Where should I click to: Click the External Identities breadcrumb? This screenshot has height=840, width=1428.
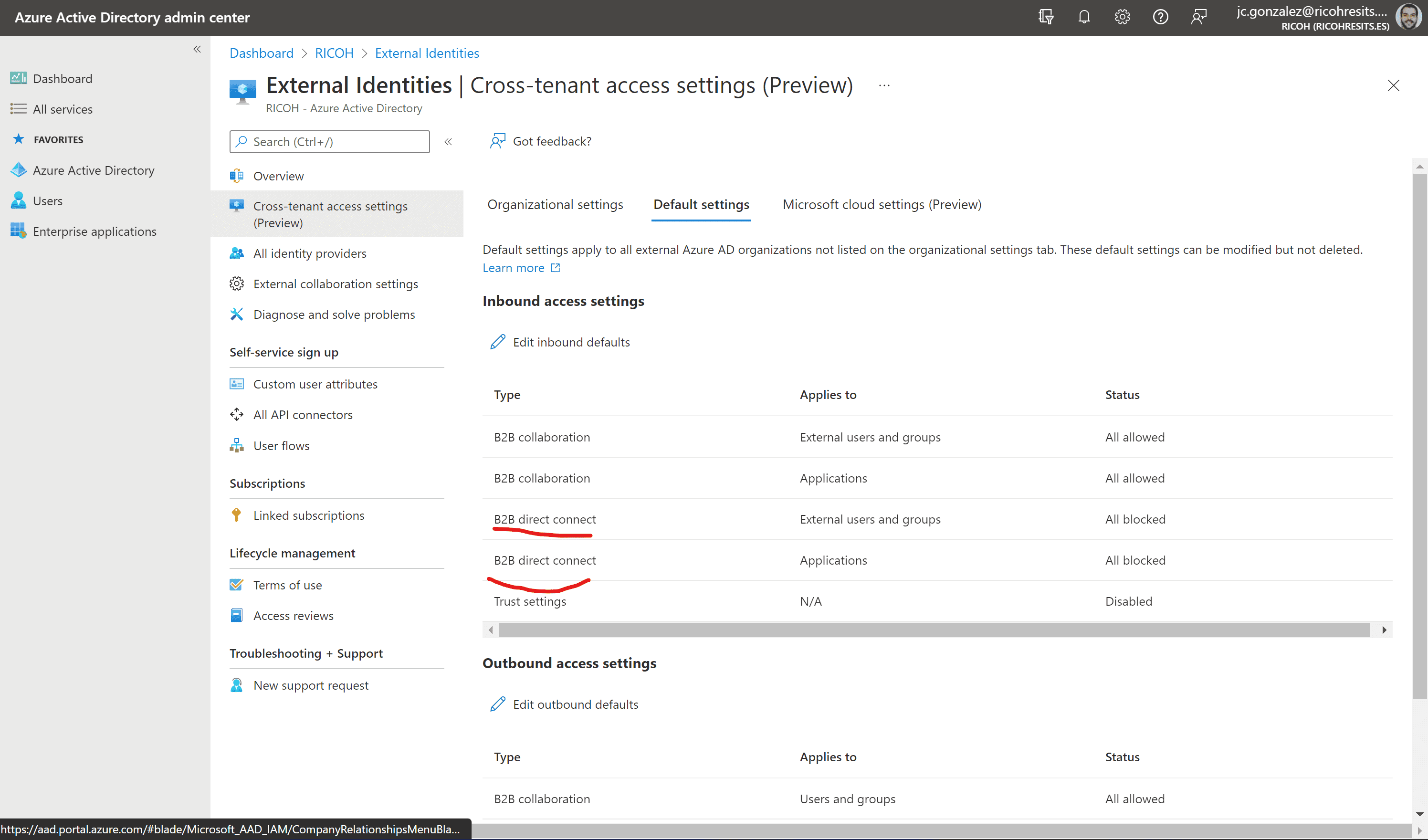coord(427,52)
